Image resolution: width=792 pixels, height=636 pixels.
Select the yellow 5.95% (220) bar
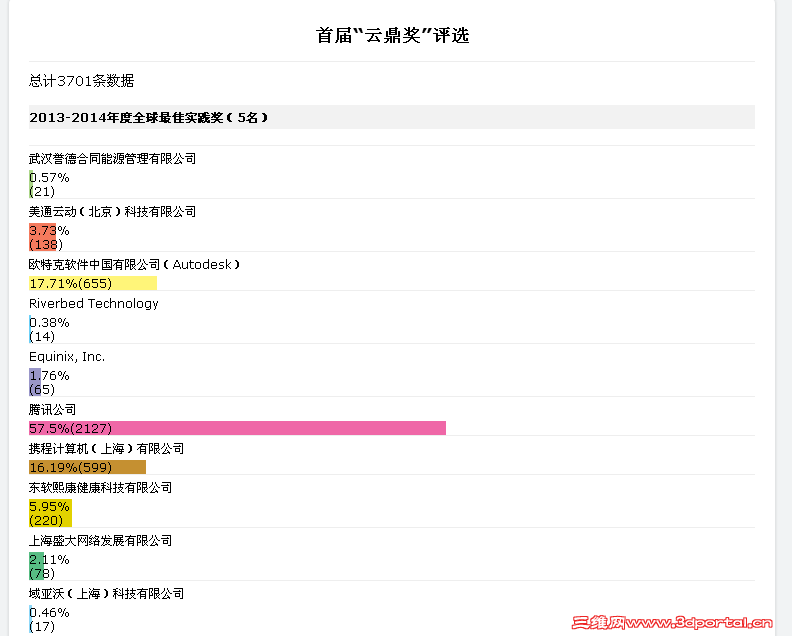[51, 513]
